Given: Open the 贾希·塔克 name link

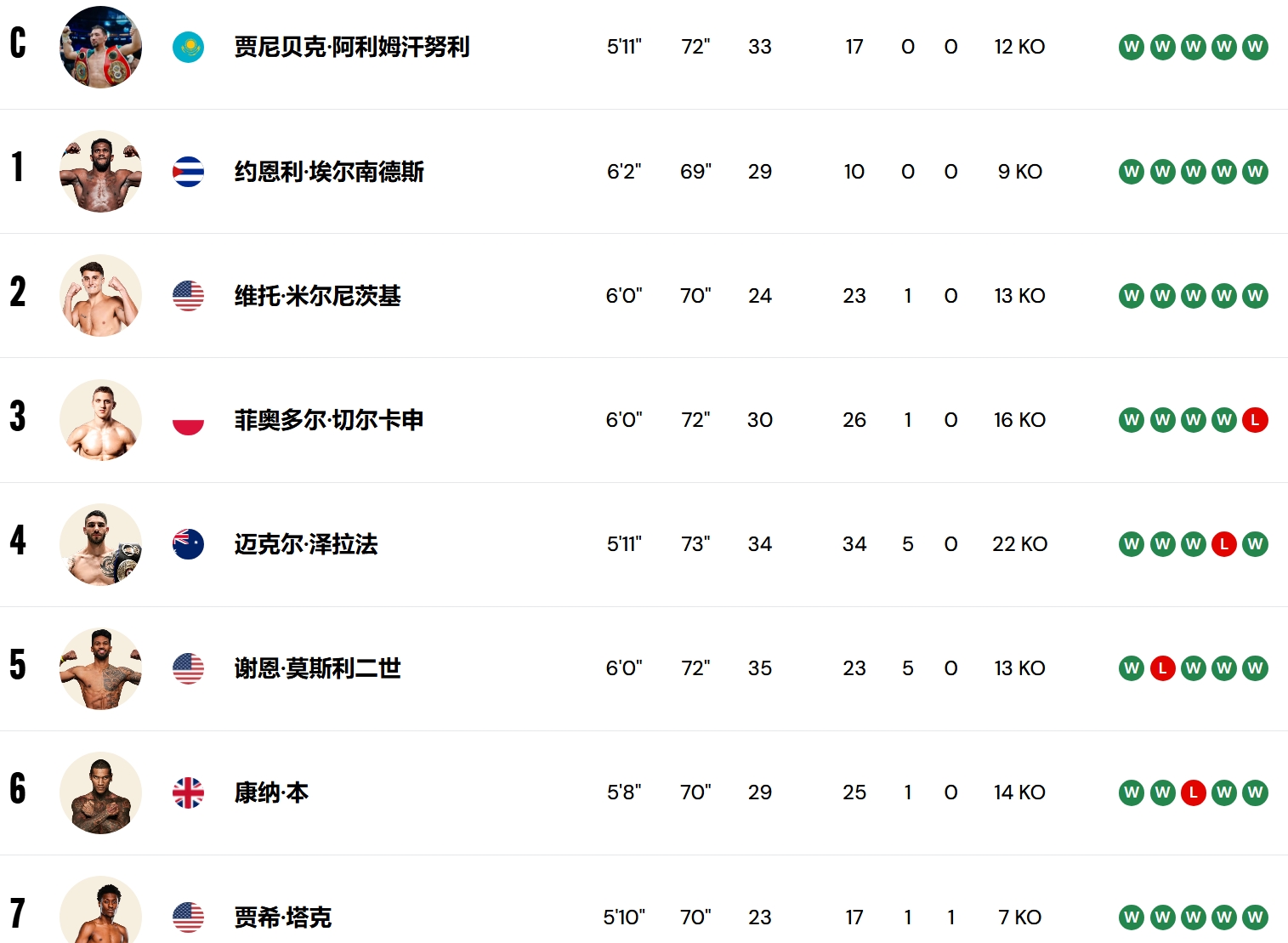Looking at the screenshot, I should coord(282,917).
